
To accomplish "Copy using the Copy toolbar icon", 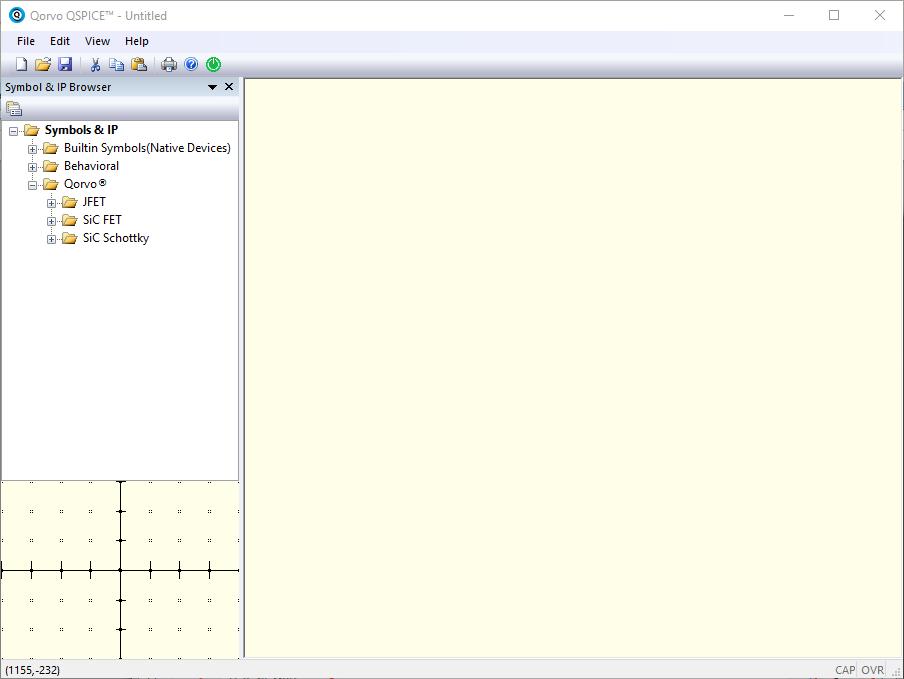I will coord(116,65).
